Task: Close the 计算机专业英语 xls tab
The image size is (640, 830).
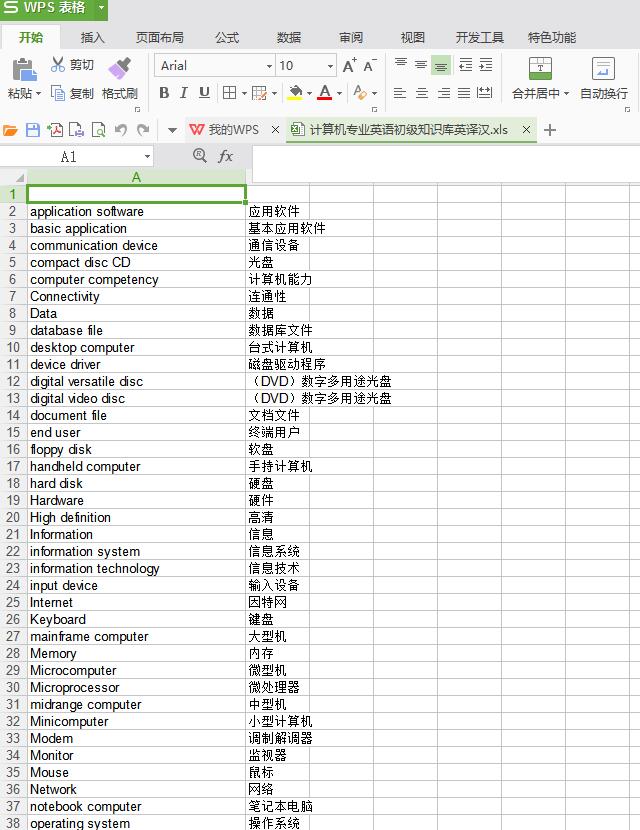Action: coord(526,129)
